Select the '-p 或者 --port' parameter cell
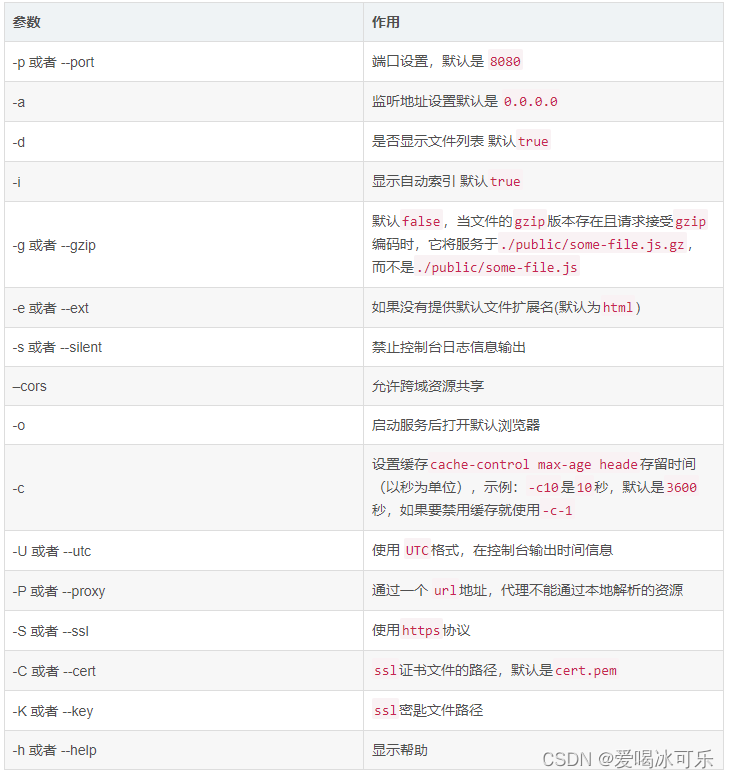Image resolution: width=729 pixels, height=778 pixels. coord(184,62)
